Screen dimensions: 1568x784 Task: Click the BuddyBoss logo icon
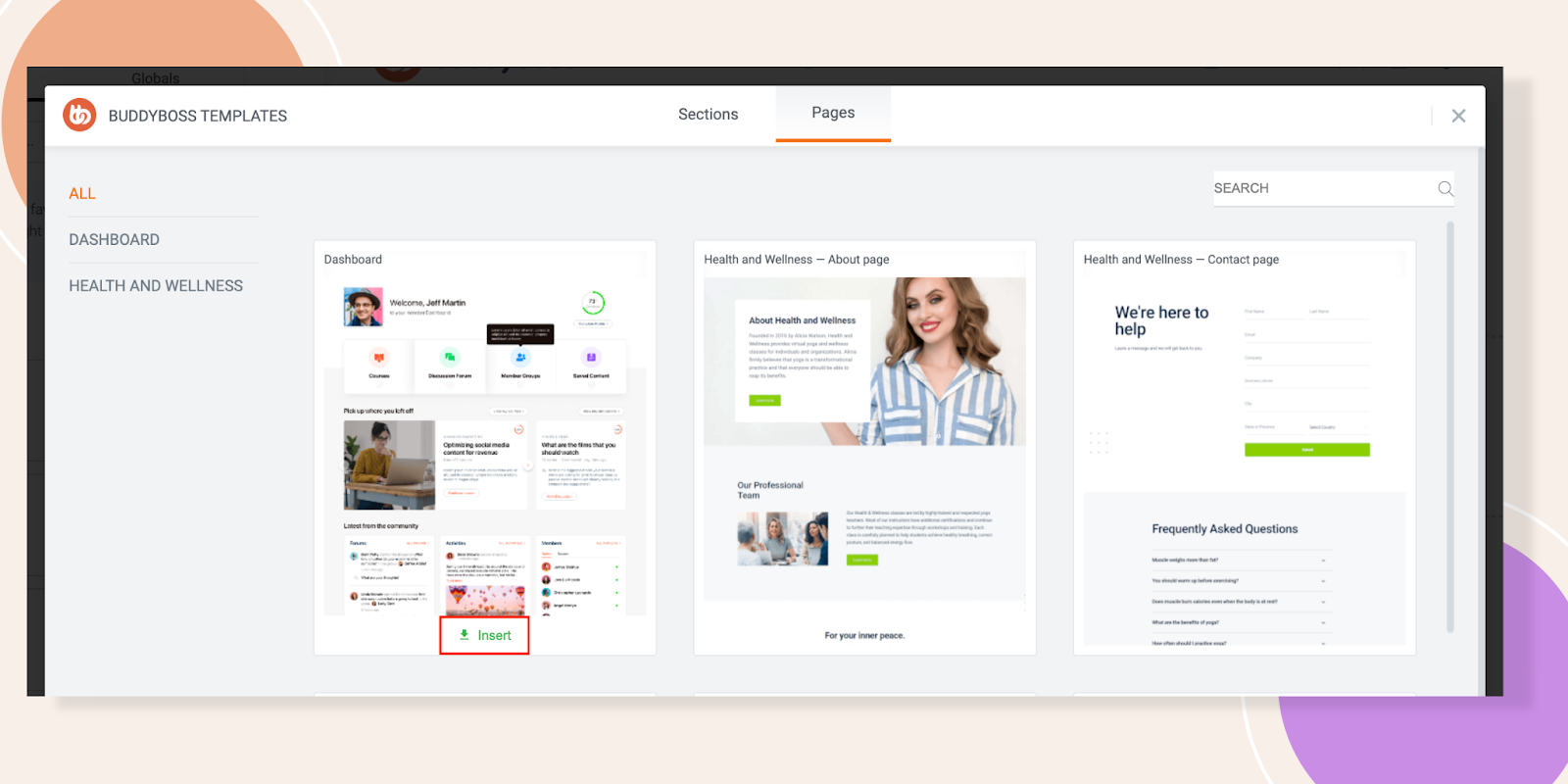(x=79, y=115)
